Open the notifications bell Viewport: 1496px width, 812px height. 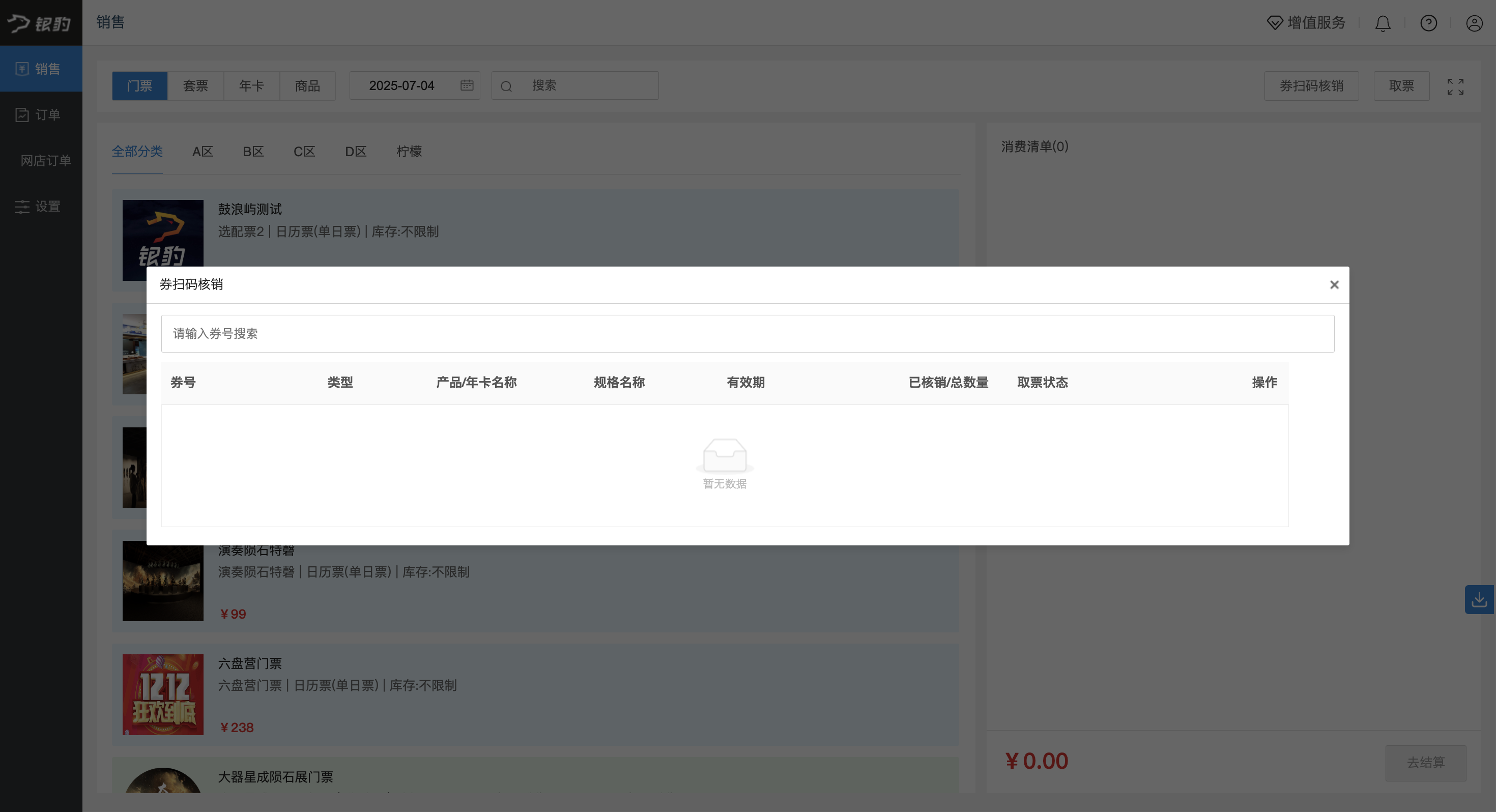(1383, 23)
